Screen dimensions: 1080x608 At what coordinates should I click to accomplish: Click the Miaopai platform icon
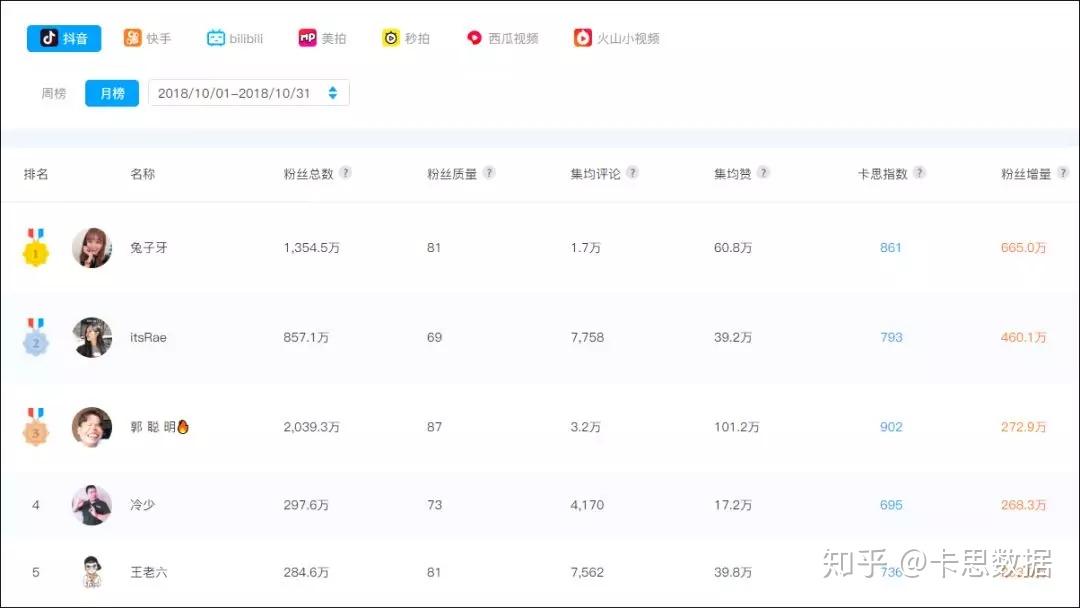pos(391,38)
